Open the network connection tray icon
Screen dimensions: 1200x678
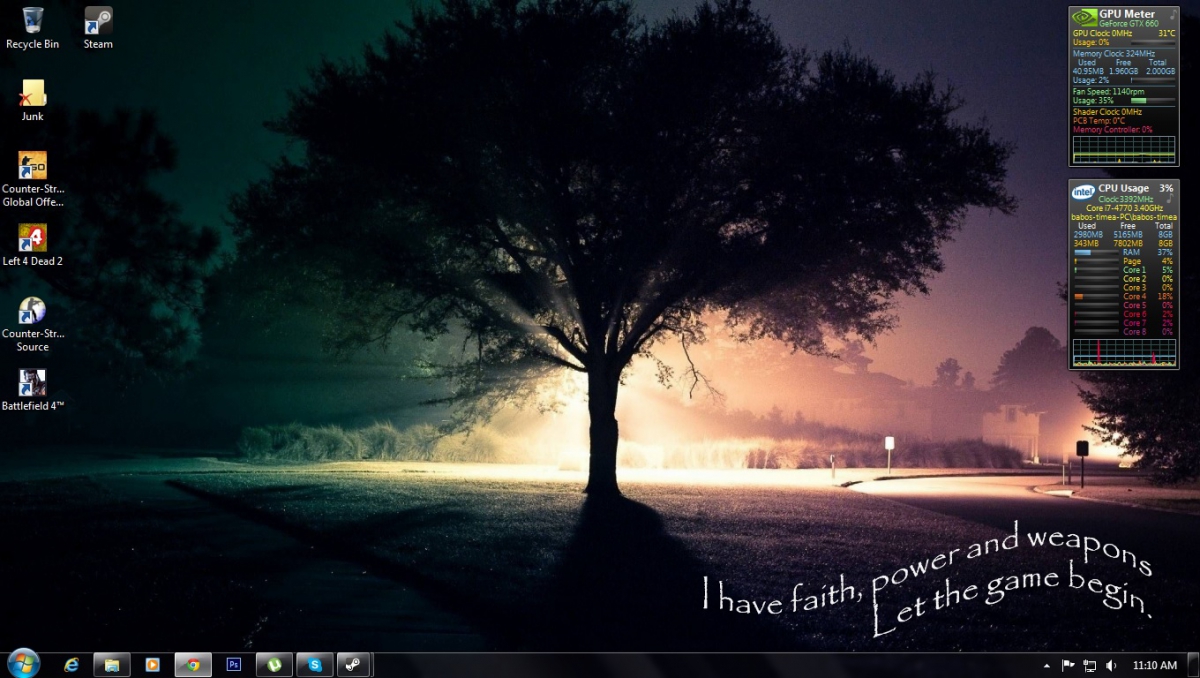click(x=1089, y=665)
